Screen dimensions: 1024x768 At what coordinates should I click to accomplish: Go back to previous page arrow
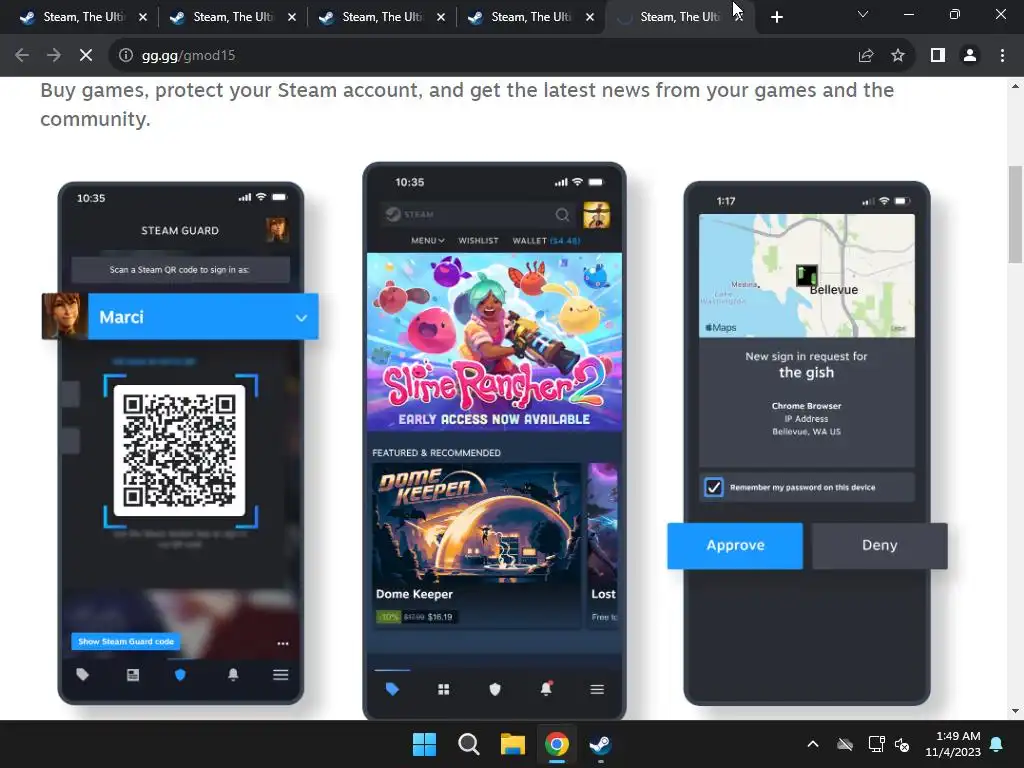click(x=22, y=56)
